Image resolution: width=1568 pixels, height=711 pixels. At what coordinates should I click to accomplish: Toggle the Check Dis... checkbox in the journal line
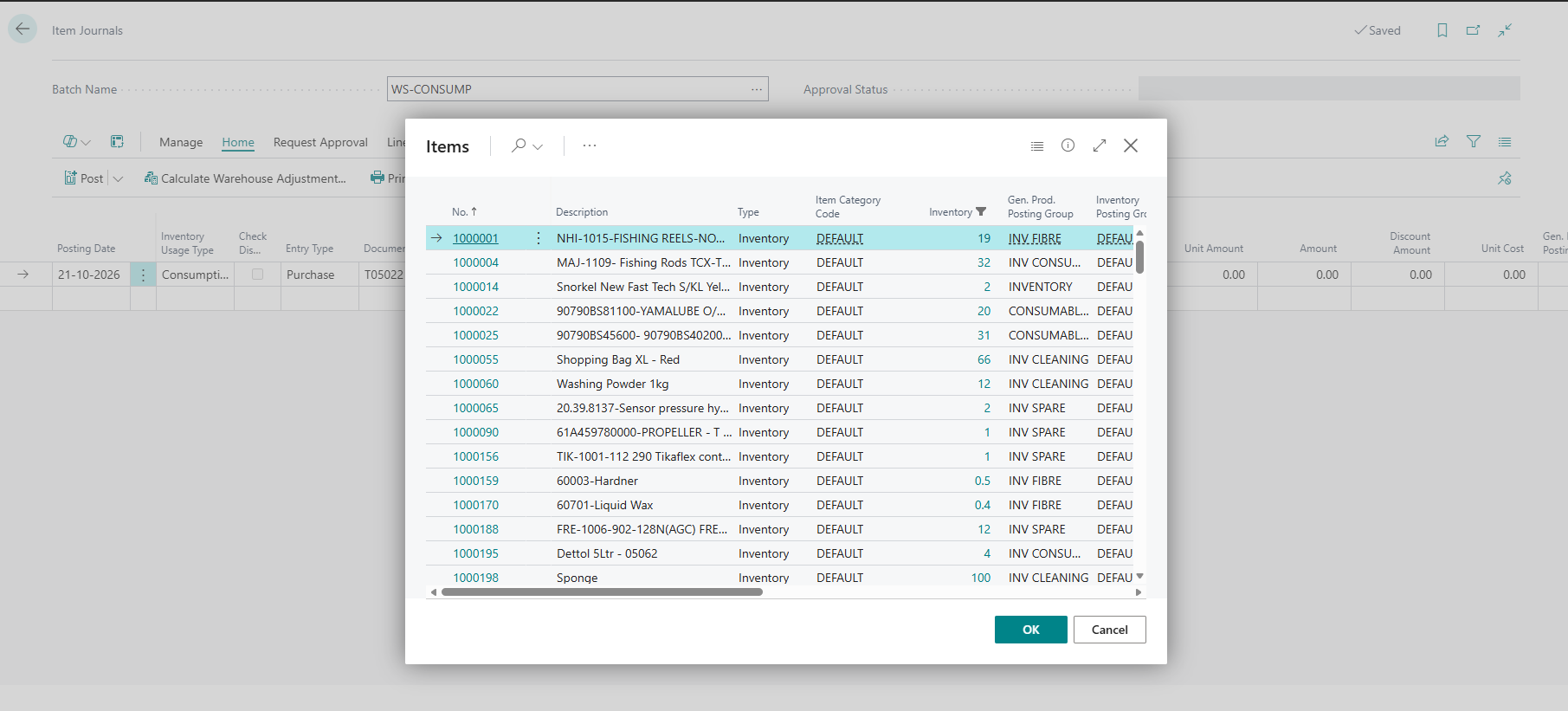click(x=257, y=275)
